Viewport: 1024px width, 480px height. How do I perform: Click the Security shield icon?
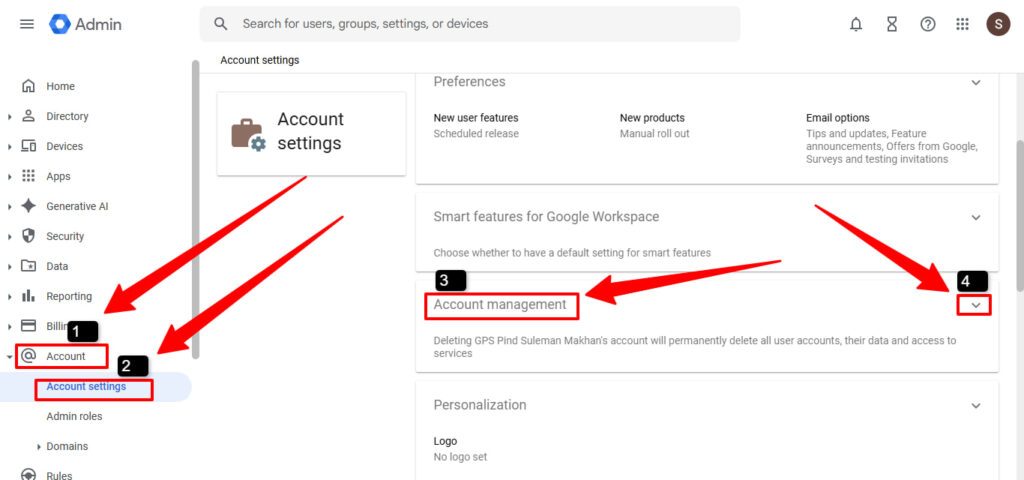[28, 236]
